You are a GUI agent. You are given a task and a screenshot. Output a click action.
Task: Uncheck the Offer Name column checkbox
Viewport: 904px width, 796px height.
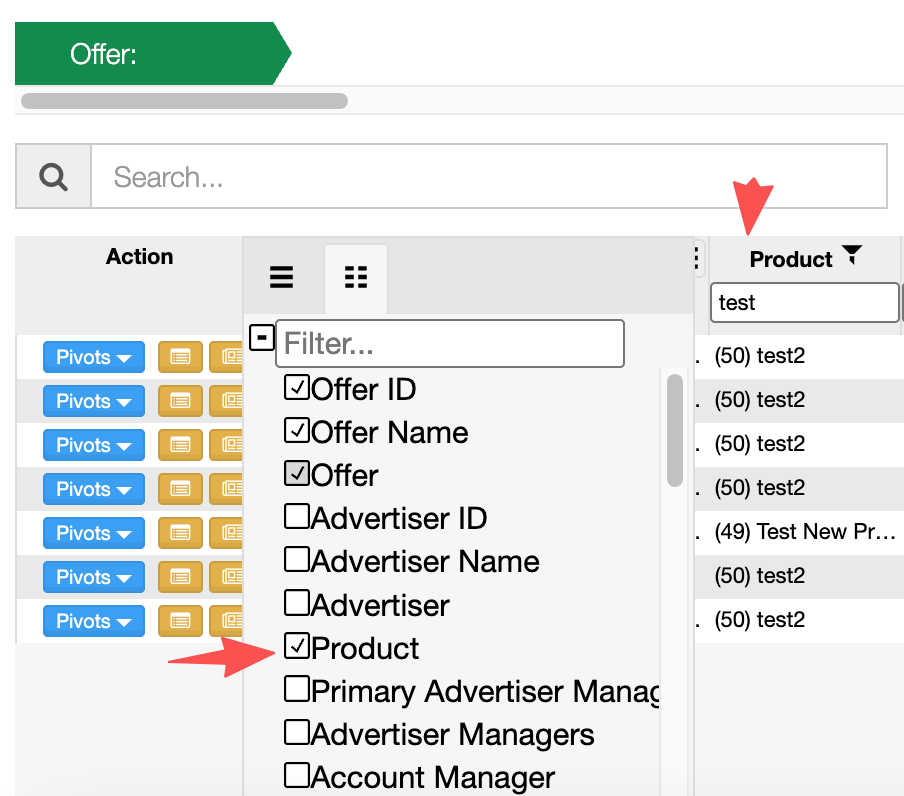297,431
